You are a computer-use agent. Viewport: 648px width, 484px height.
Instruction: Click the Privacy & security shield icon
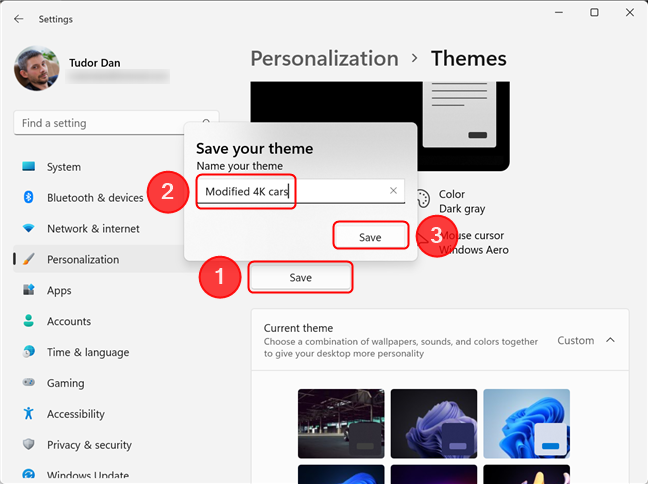[29, 444]
